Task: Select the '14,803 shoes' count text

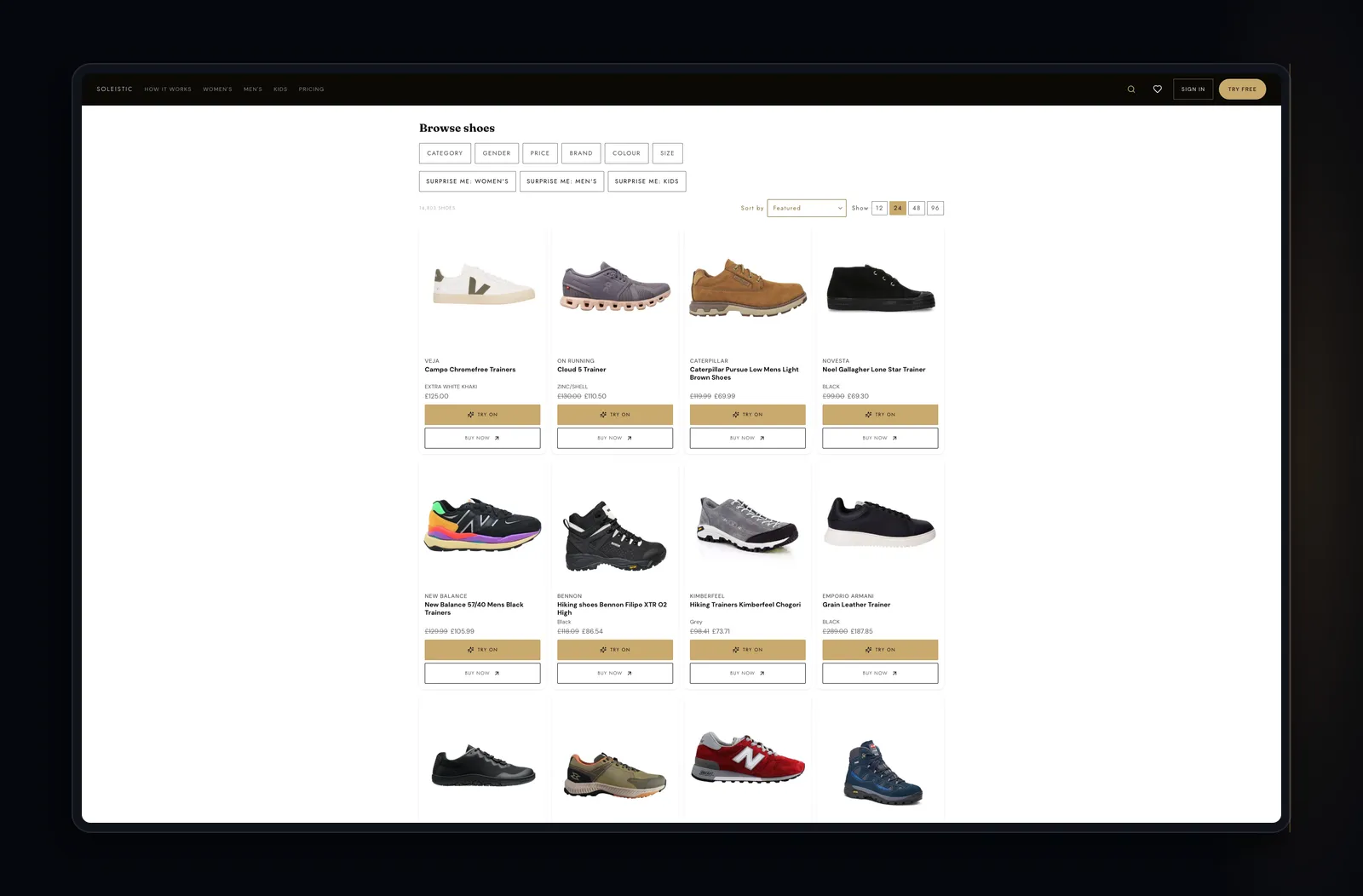Action: [x=437, y=208]
